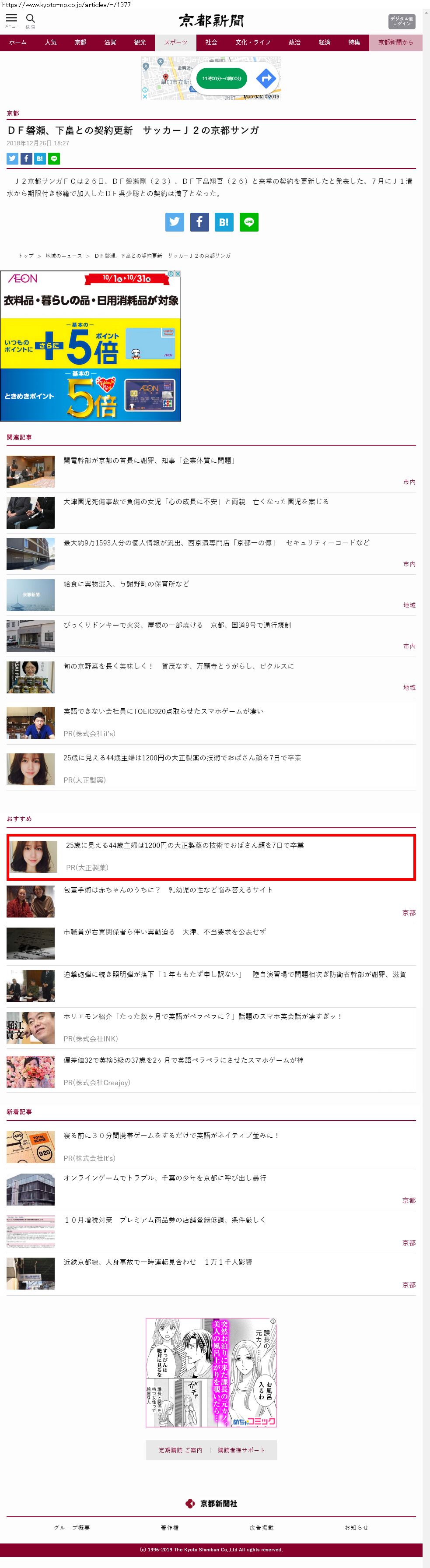The image size is (430, 1568).
Task: Share via Hatena B! large icon
Action: (224, 221)
